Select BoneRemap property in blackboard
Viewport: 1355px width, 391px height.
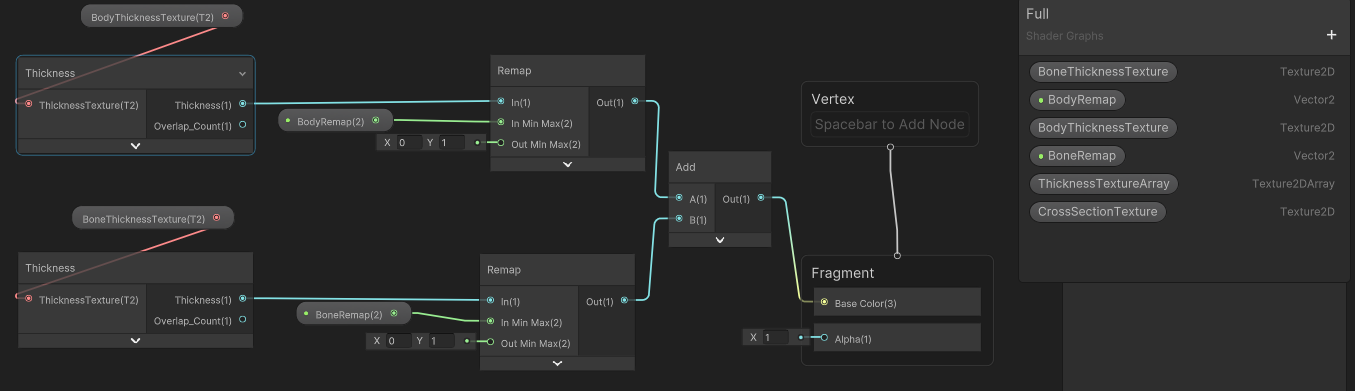[x=1077, y=156]
